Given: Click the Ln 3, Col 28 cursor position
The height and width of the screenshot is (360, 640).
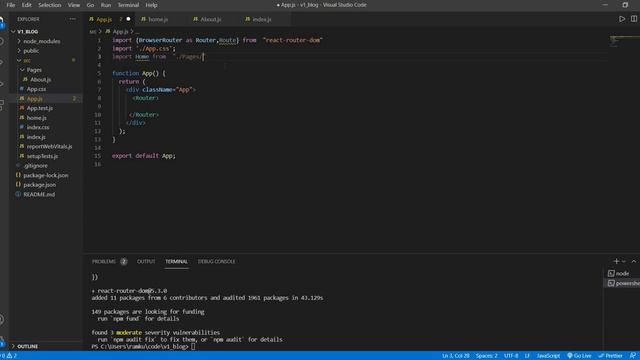Looking at the screenshot, I should click(455, 356).
